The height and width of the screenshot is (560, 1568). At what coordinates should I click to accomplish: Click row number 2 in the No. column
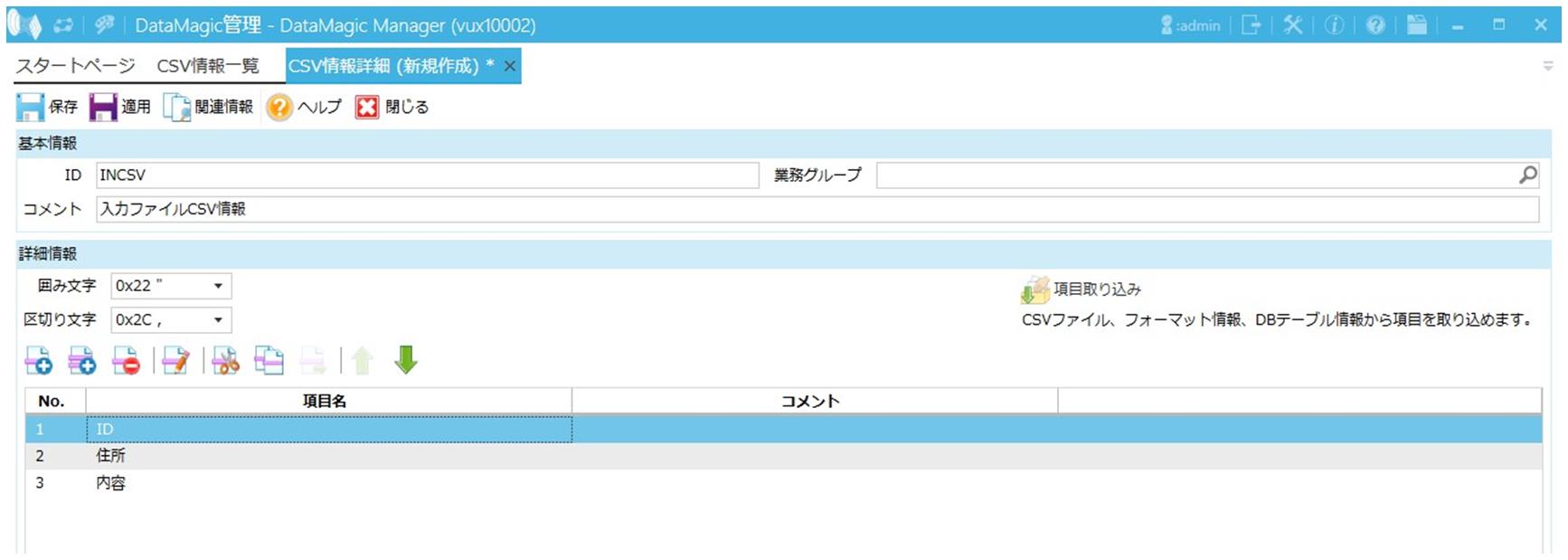coord(40,456)
